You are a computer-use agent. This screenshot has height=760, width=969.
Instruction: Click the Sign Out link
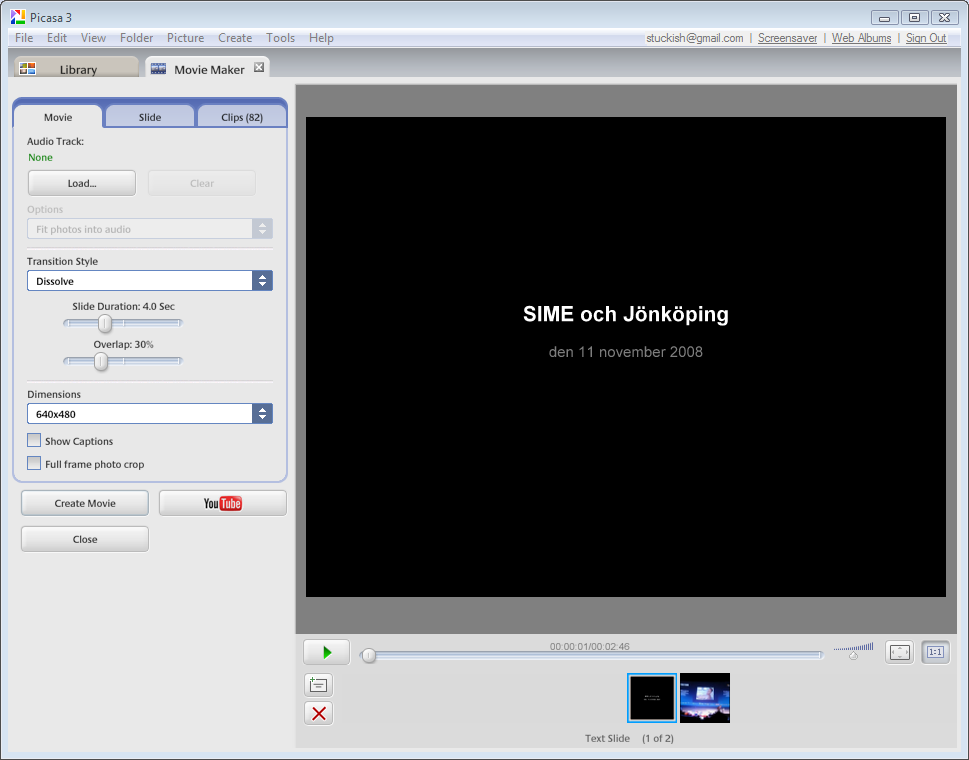coord(926,38)
